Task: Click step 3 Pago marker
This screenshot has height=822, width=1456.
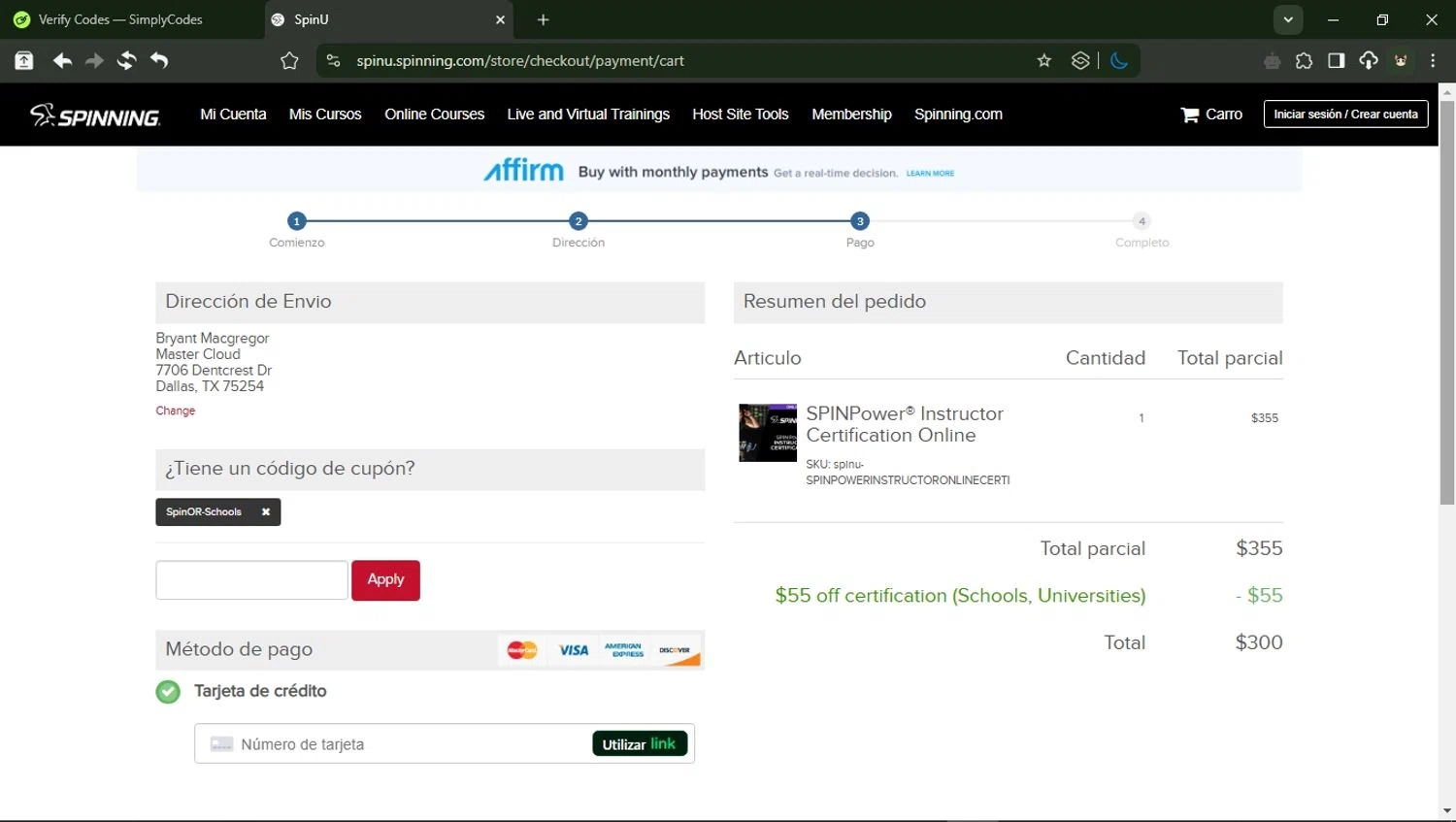Action: (860, 221)
